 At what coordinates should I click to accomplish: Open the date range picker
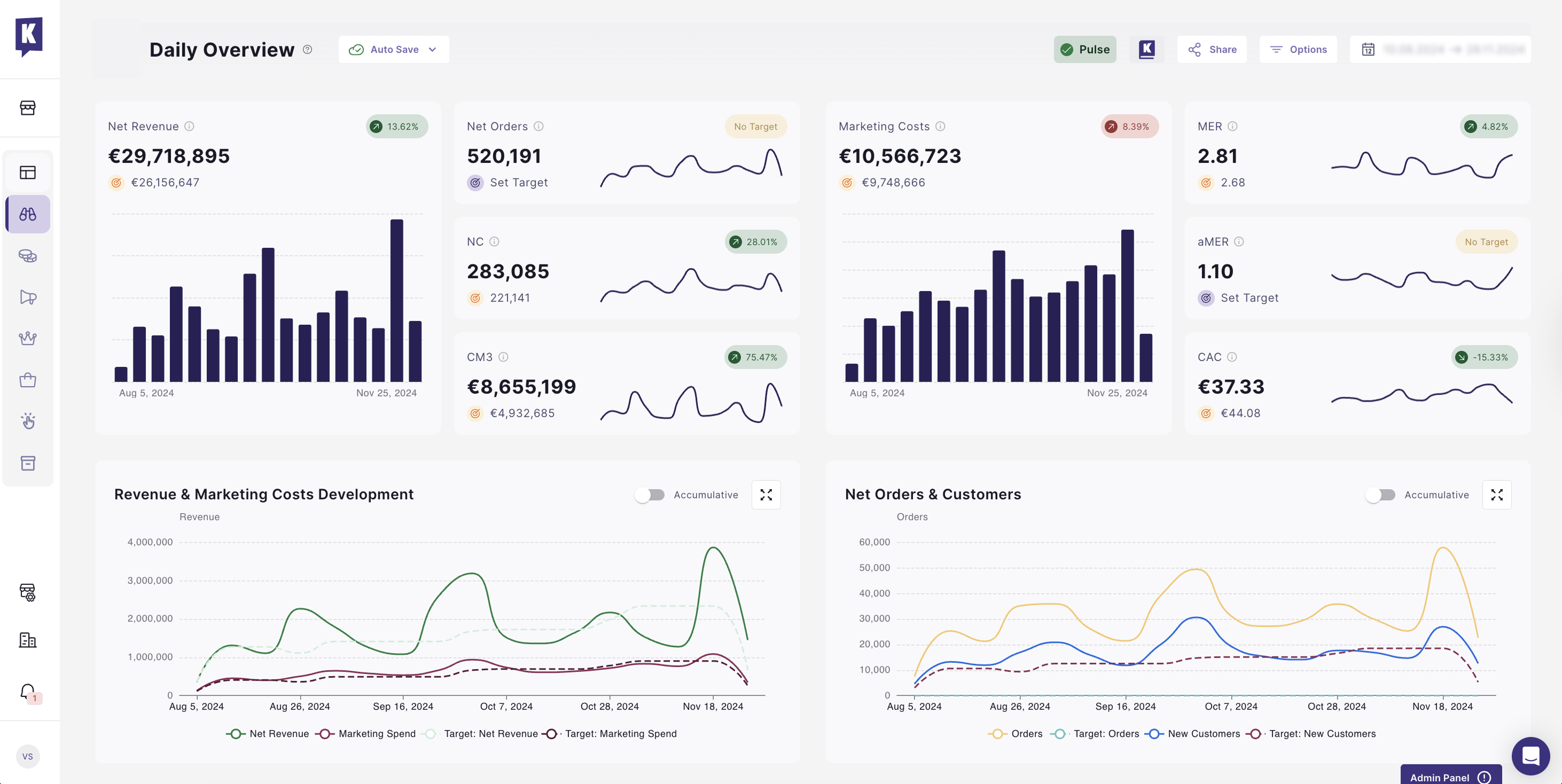coord(1440,50)
